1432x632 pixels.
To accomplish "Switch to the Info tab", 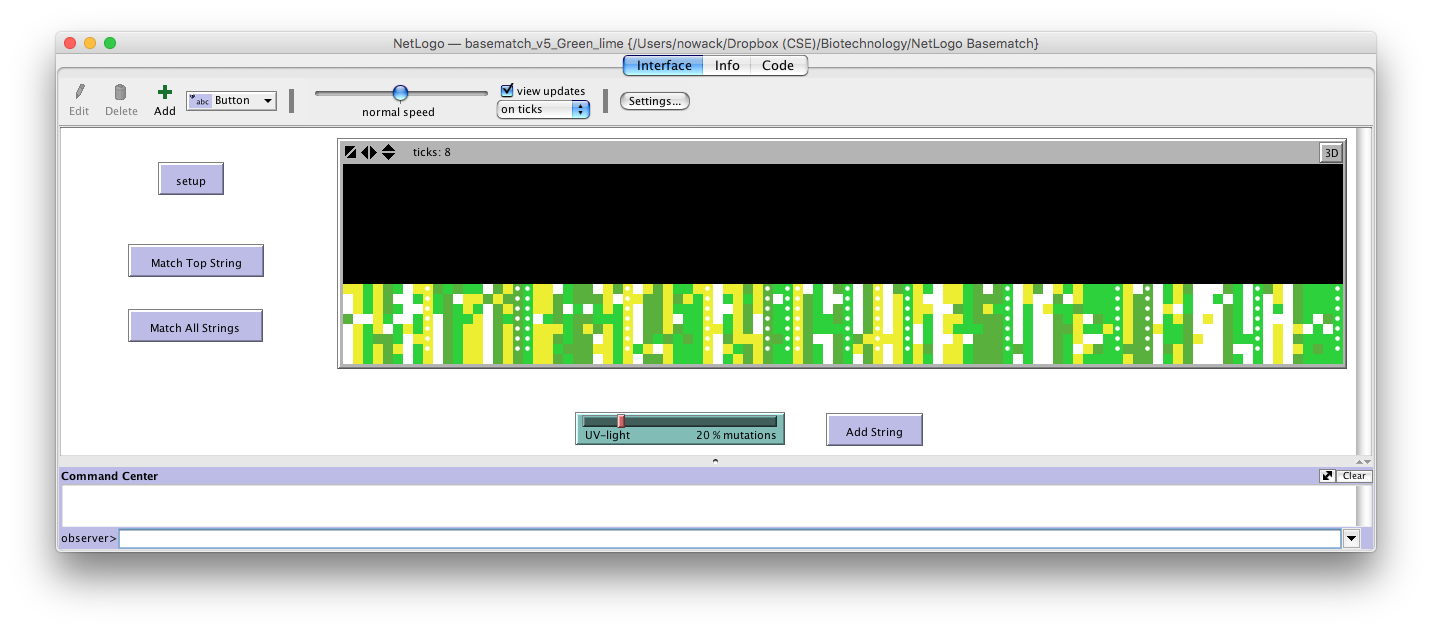I will (x=727, y=65).
